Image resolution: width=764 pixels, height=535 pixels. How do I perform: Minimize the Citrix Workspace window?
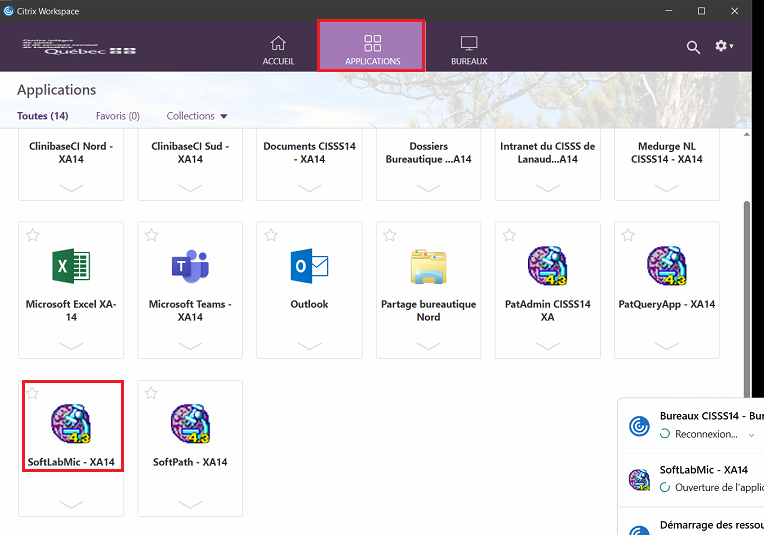click(669, 11)
